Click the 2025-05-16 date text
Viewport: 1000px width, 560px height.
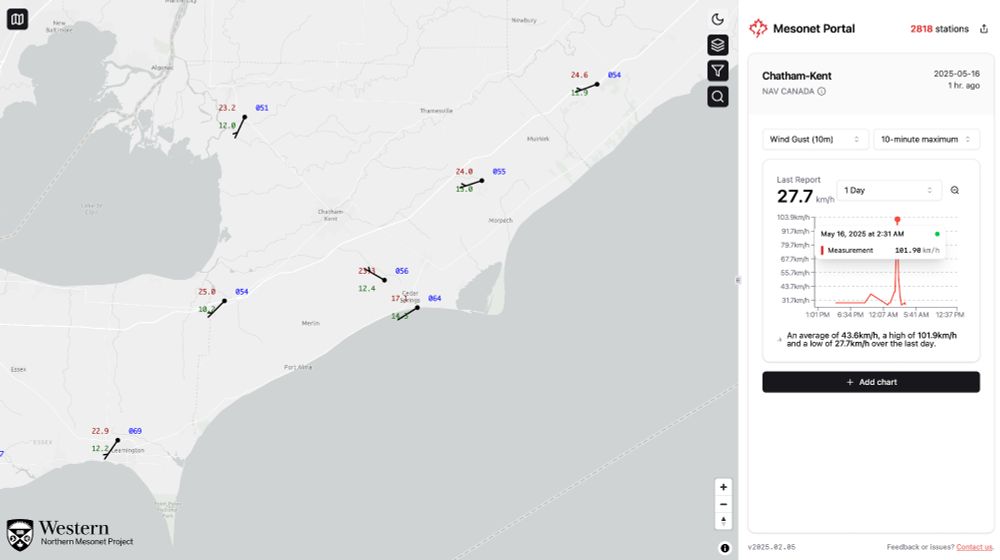(956, 74)
